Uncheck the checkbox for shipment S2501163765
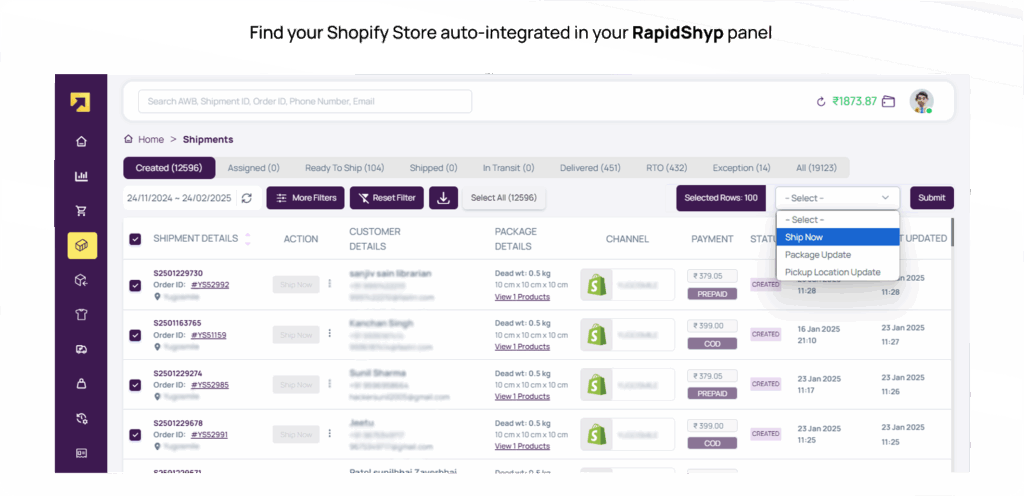The height and width of the screenshot is (496, 1024). [135, 335]
